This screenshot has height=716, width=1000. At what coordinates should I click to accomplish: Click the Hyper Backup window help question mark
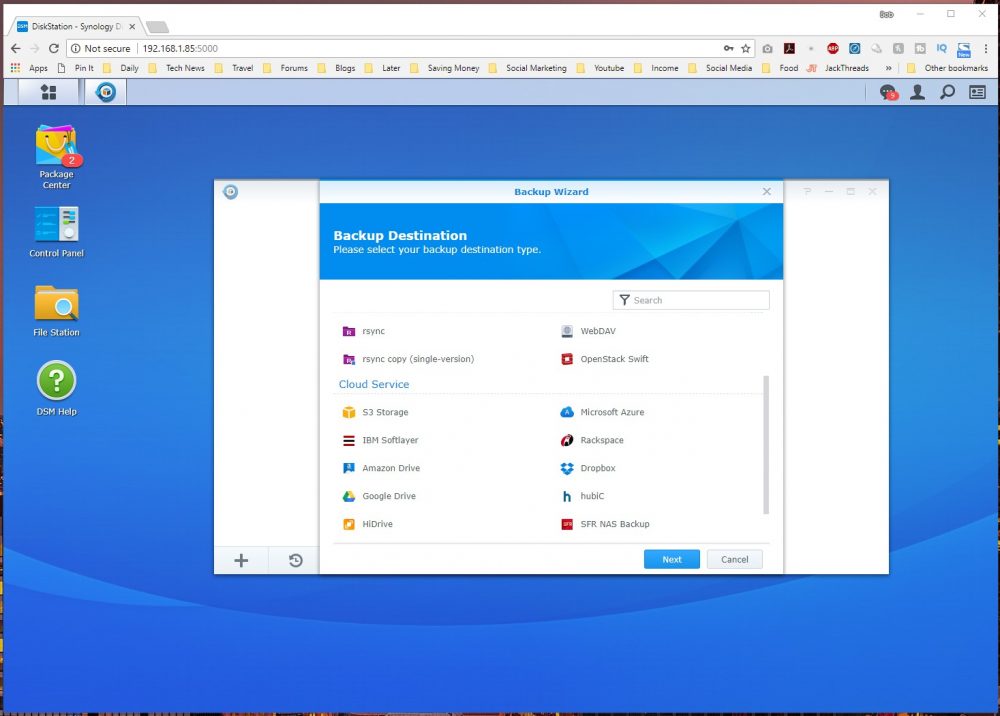[x=807, y=191]
